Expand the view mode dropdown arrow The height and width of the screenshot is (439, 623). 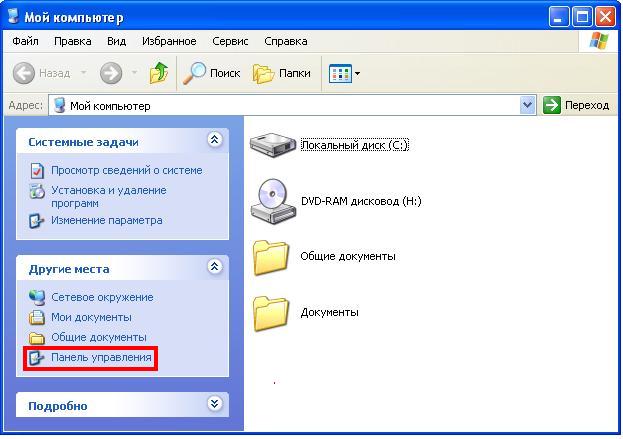(x=357, y=73)
